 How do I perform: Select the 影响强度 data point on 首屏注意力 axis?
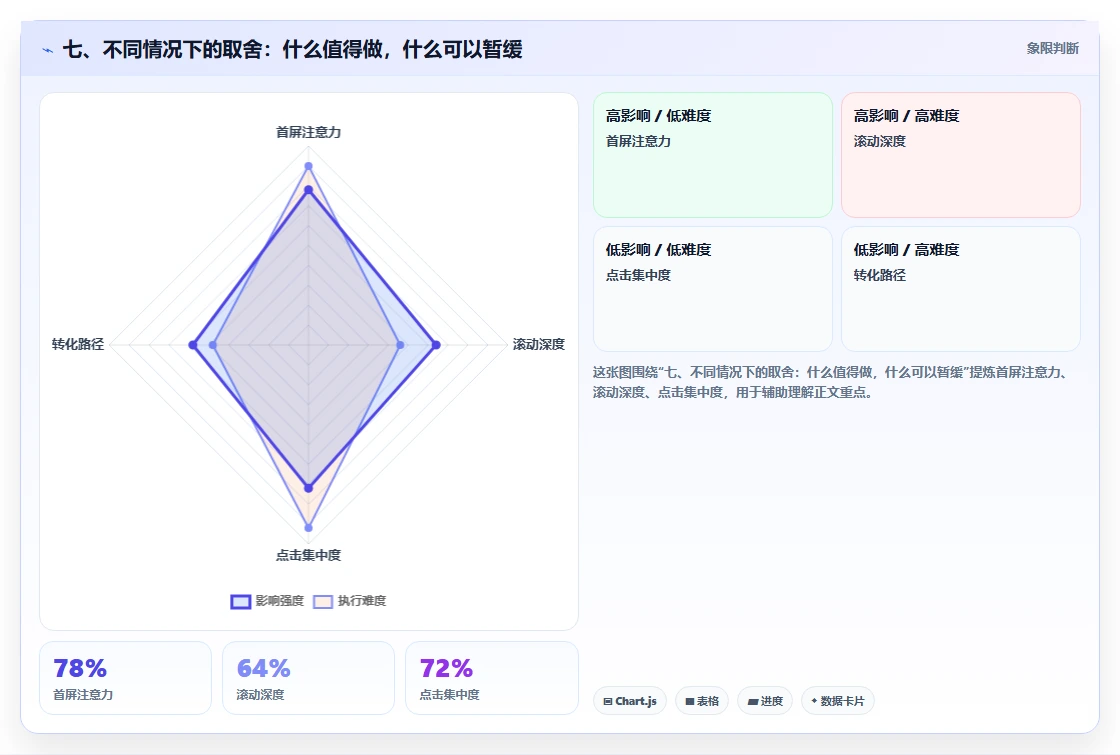pyautogui.click(x=309, y=190)
